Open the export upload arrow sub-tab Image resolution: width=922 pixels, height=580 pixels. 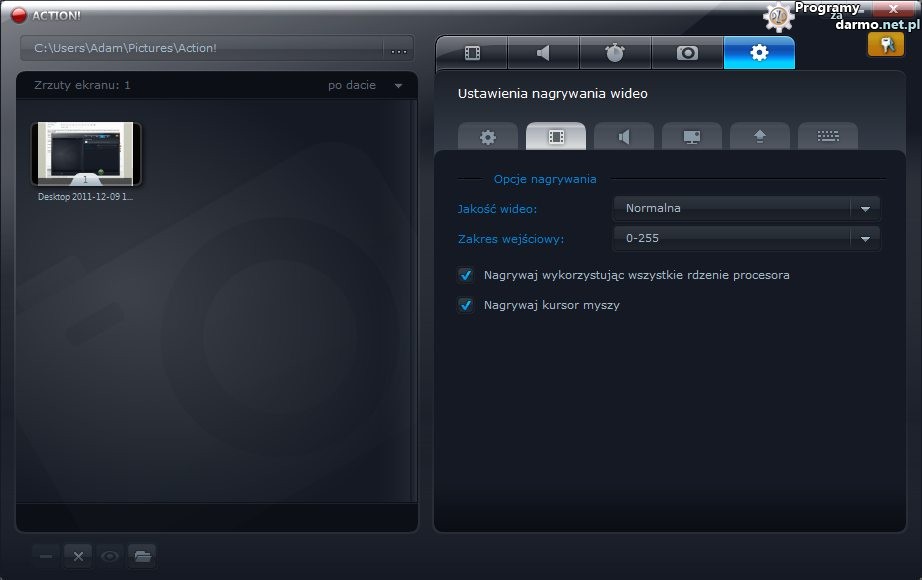(760, 137)
